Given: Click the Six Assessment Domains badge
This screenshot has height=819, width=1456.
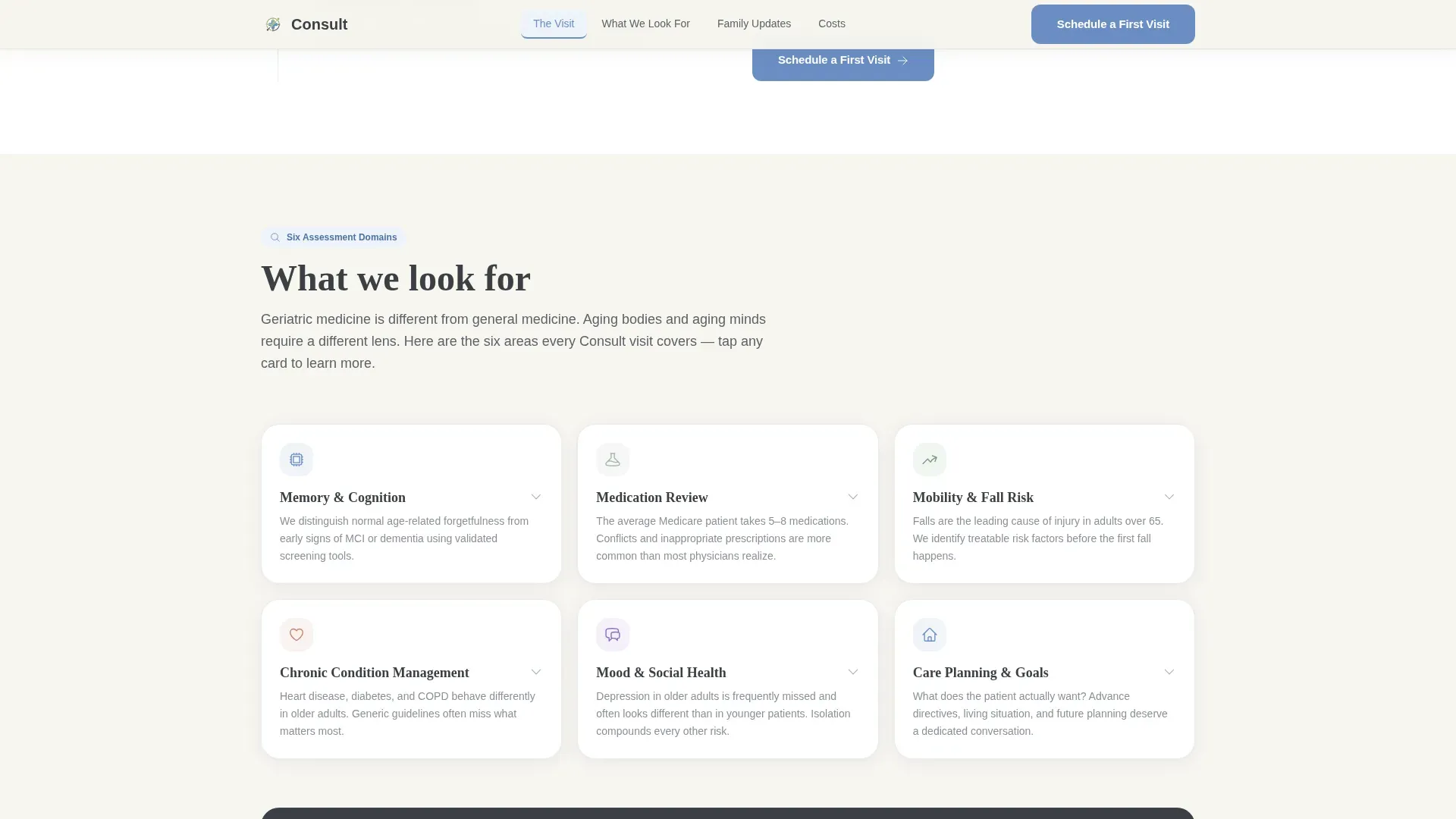Looking at the screenshot, I should point(334,237).
